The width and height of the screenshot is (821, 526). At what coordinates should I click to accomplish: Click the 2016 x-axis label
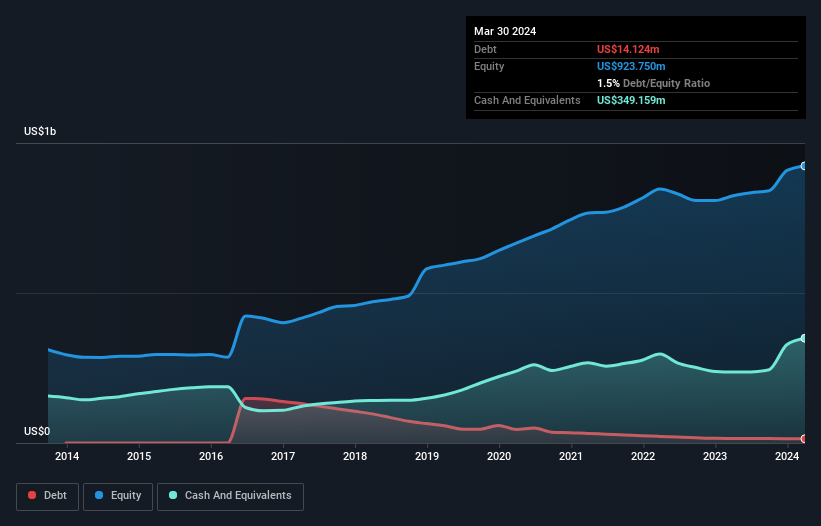[x=211, y=456]
